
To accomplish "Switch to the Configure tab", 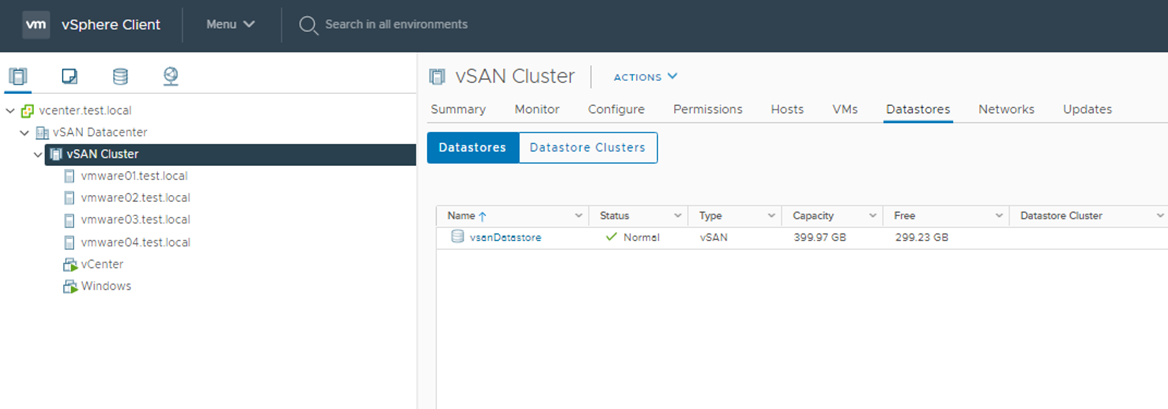I will click(x=616, y=110).
